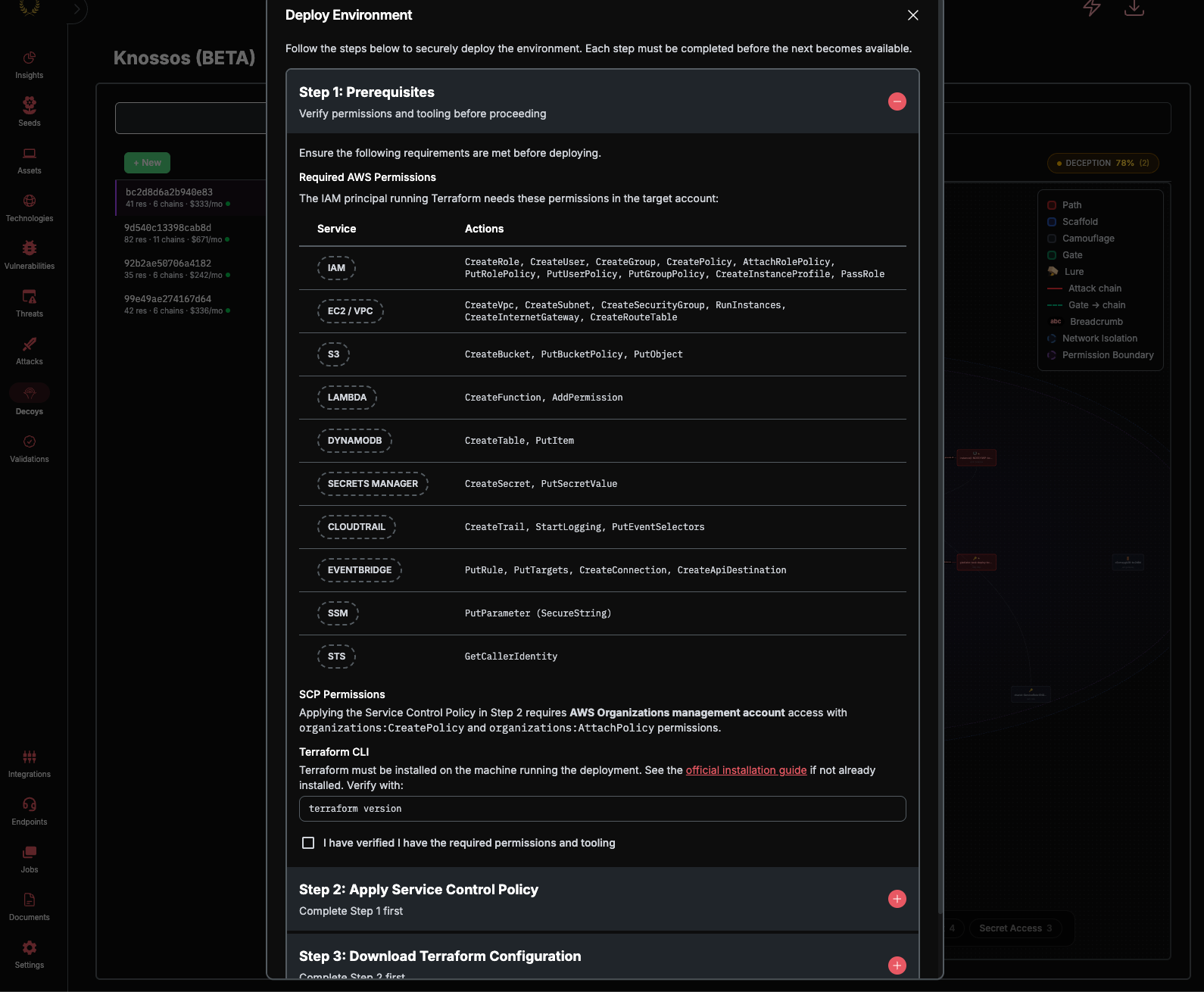Screen dimensions: 1204x992
Task: Click the CreateTable, PutItem action text
Action: (x=519, y=441)
